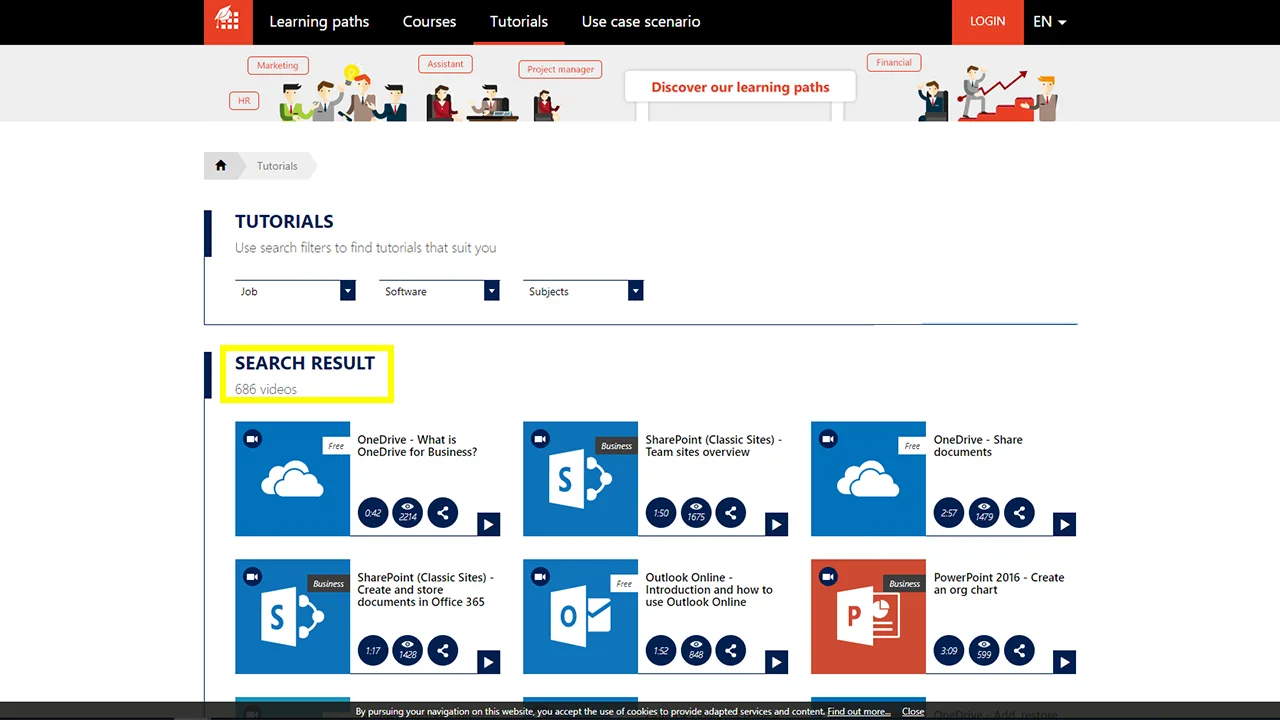Viewport: 1280px width, 720px height.
Task: Open Create and store documents thumbnail
Action: pos(292,617)
